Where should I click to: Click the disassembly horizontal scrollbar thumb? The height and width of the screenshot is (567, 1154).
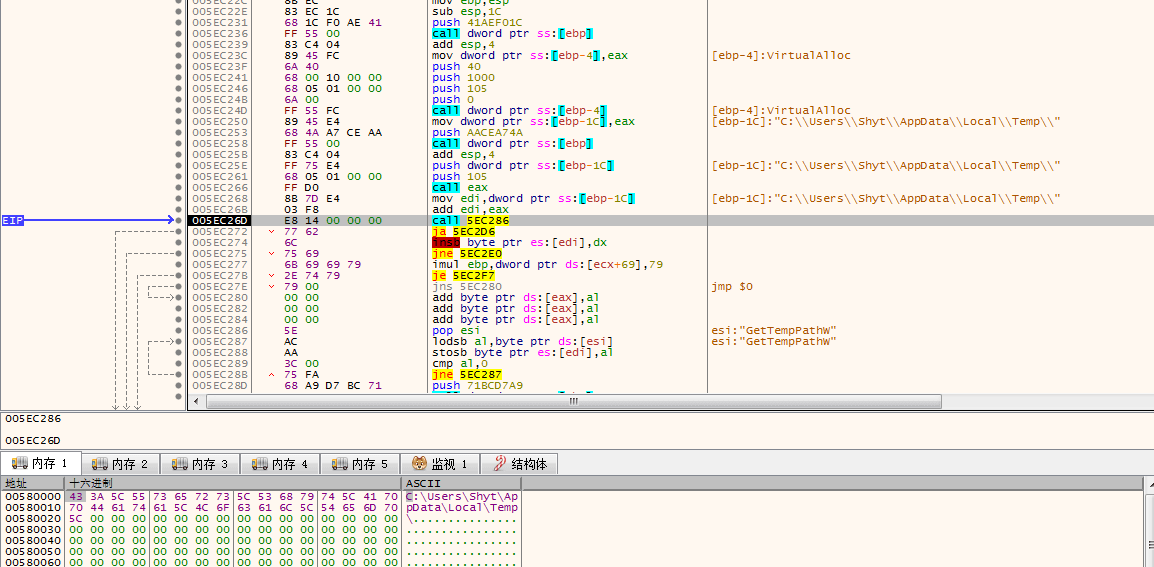point(573,401)
